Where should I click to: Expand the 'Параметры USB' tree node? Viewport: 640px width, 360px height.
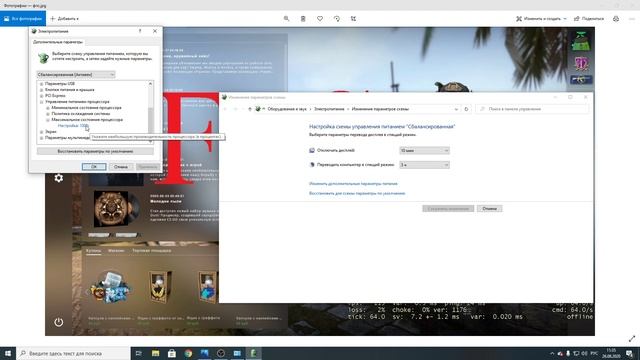42,84
